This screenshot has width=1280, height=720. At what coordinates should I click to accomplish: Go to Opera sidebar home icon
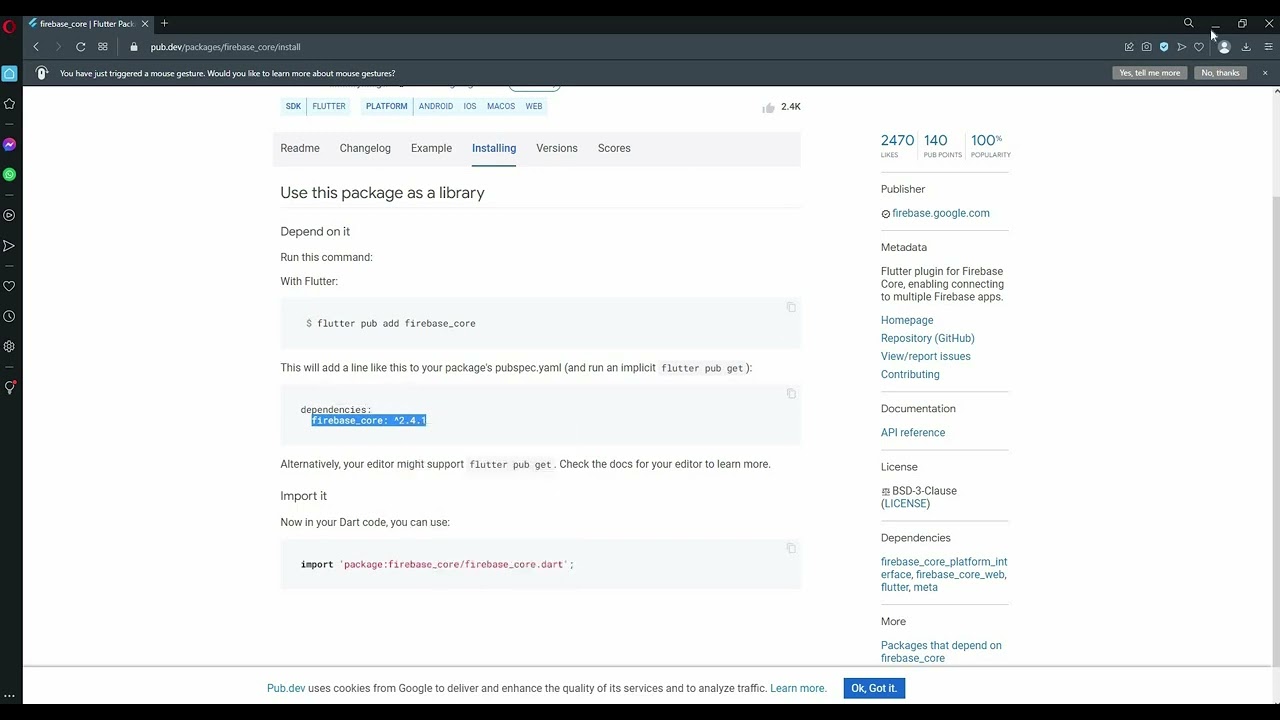point(9,73)
